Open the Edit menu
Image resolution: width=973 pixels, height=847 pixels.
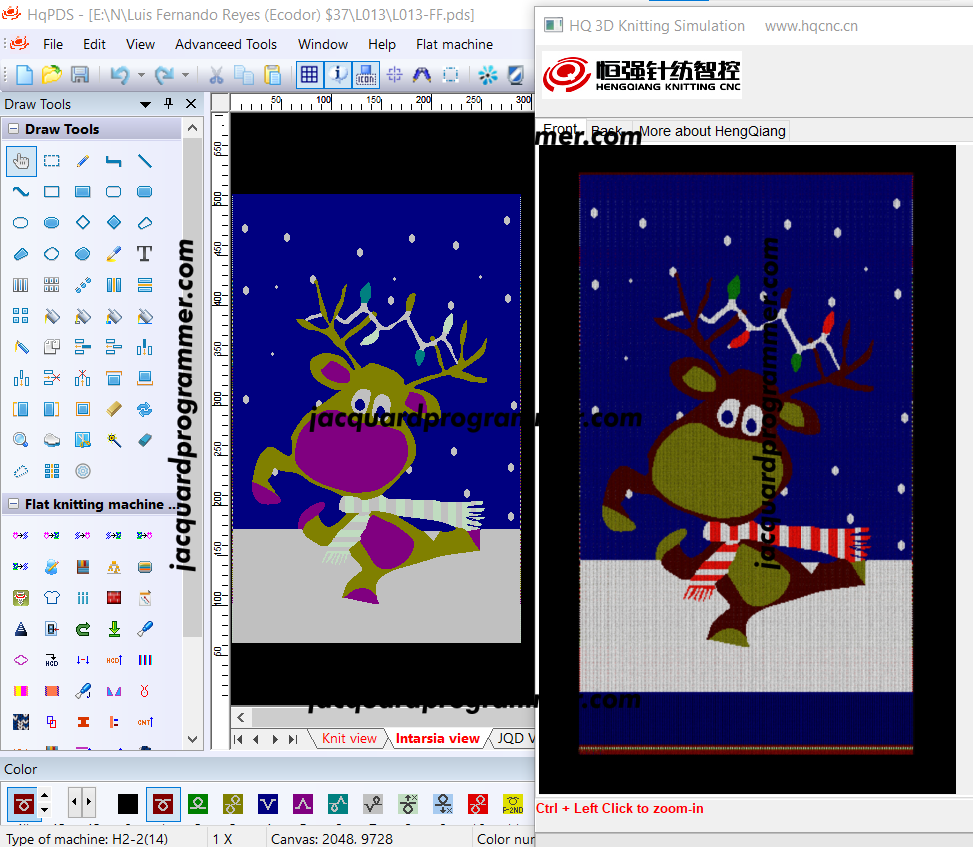(x=94, y=44)
